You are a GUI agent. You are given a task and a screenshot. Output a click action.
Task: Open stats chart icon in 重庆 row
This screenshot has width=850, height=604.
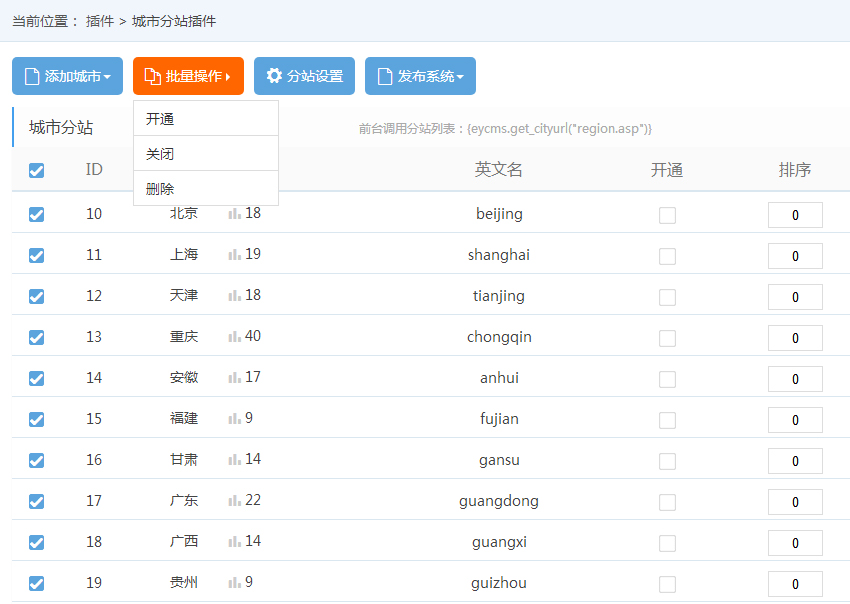tap(235, 337)
